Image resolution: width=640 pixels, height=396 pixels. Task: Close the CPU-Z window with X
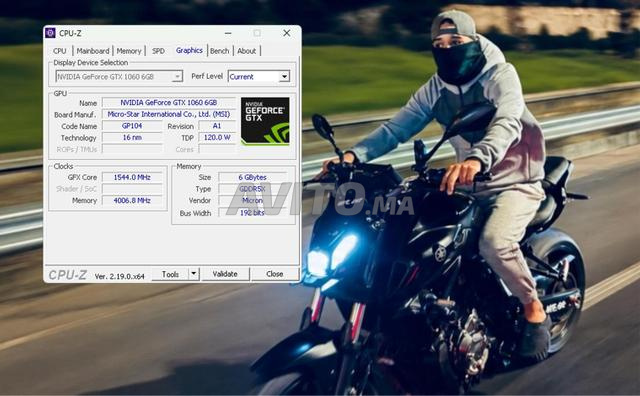pos(287,33)
